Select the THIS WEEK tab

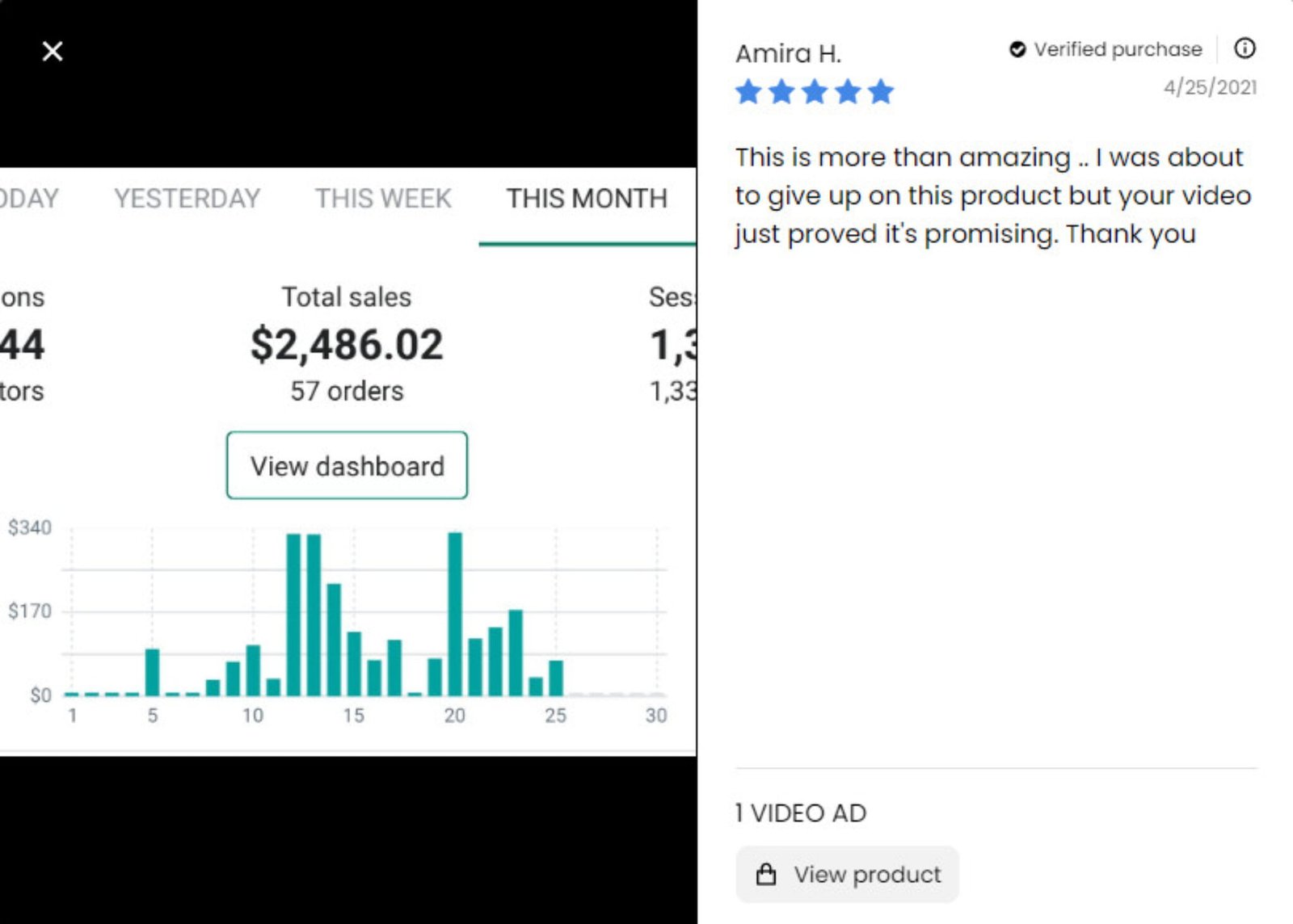[383, 199]
